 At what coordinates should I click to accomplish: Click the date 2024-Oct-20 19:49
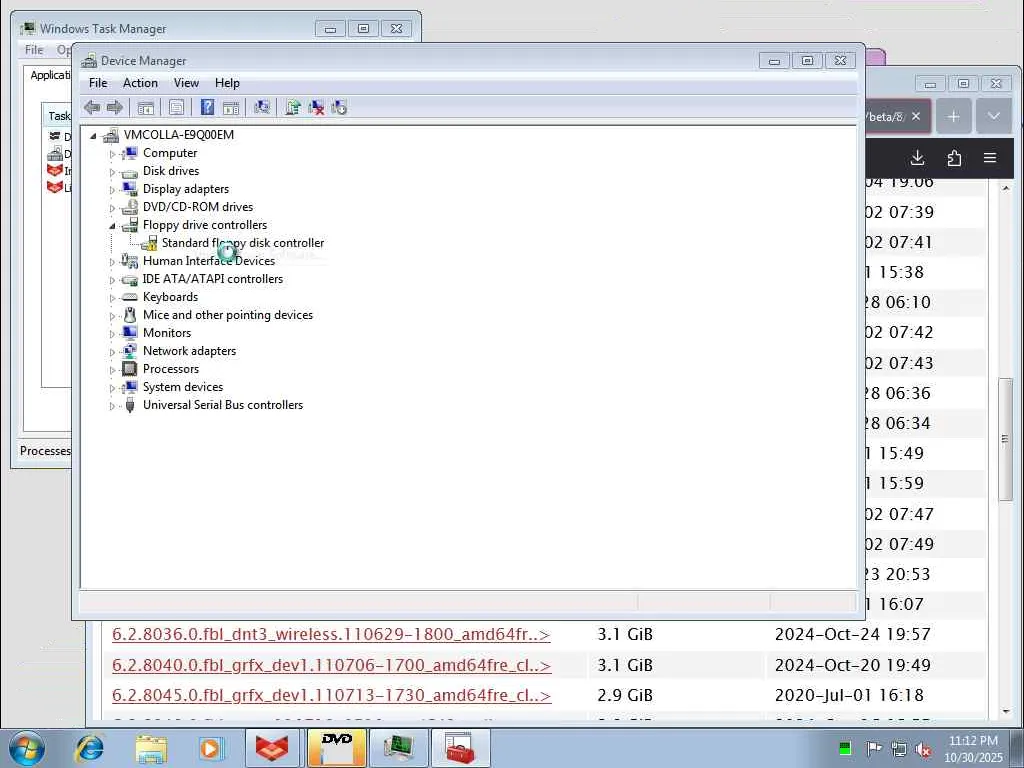tap(853, 665)
